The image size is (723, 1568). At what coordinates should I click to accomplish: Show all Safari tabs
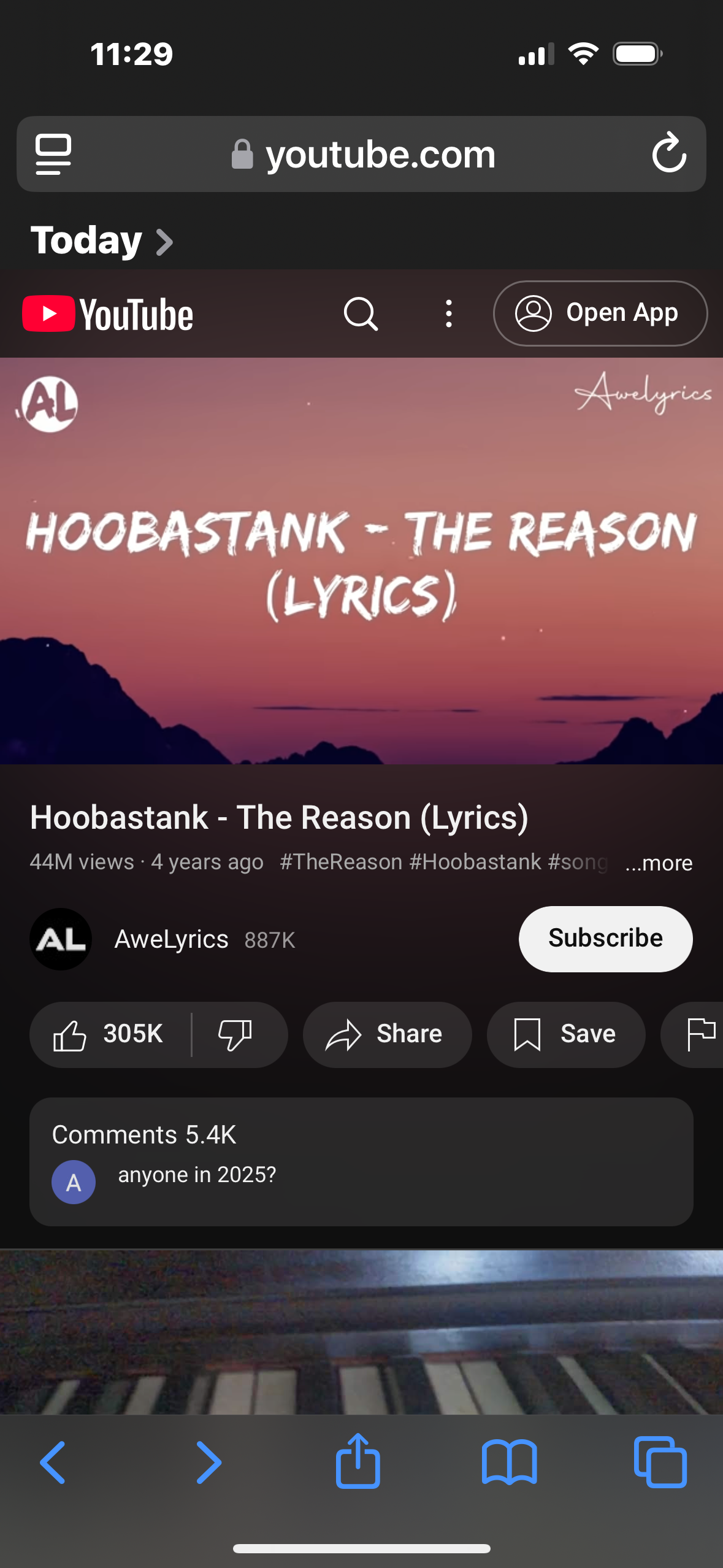[660, 1462]
